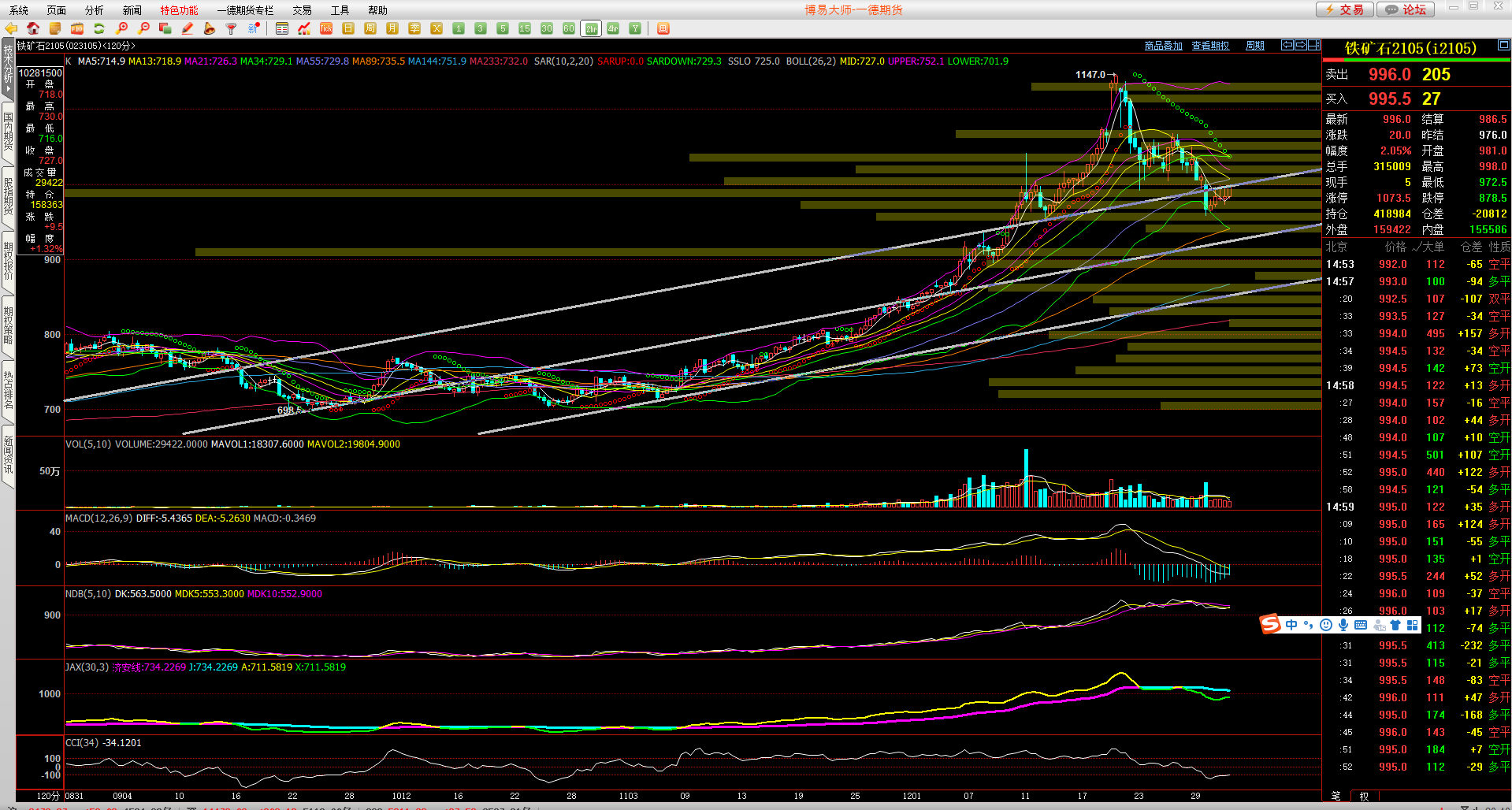Click the sell price 996.0 value

[x=1389, y=74]
